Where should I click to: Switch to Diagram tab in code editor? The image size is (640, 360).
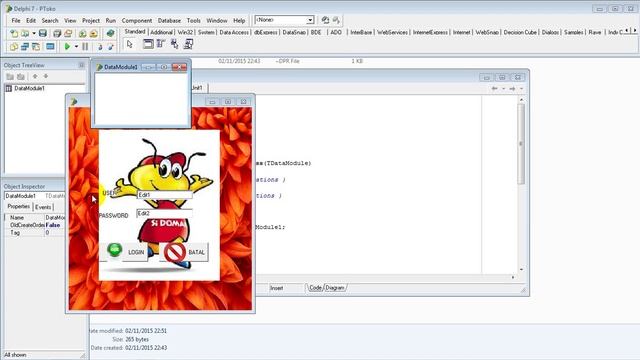tap(335, 288)
